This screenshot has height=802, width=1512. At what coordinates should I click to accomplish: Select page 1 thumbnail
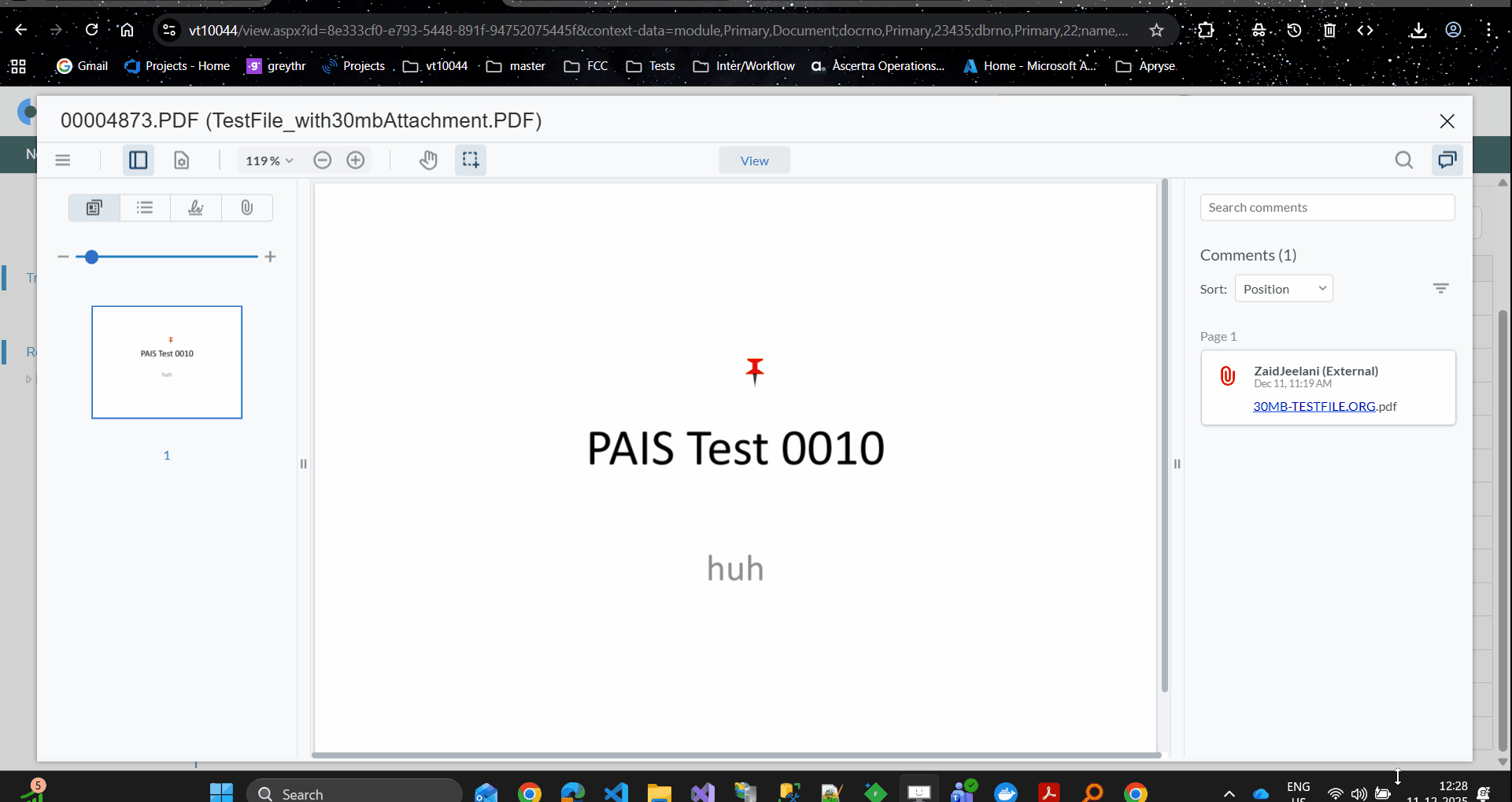tap(167, 362)
